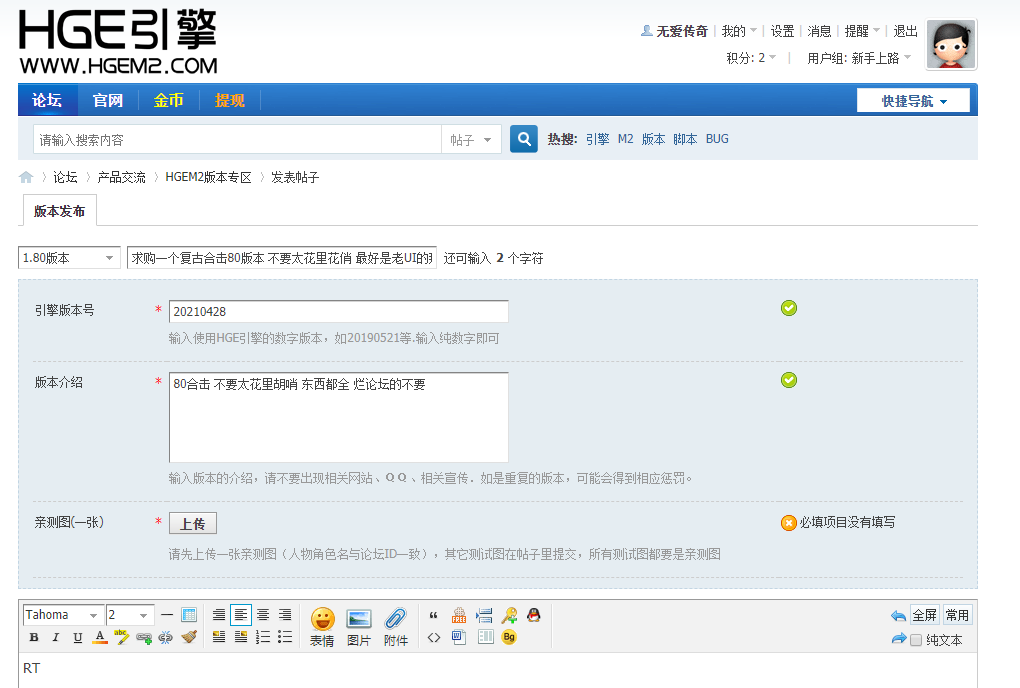Screen dimensions: 1020x688
Task: Insert a quote block using the quotation icon
Action: 433,615
